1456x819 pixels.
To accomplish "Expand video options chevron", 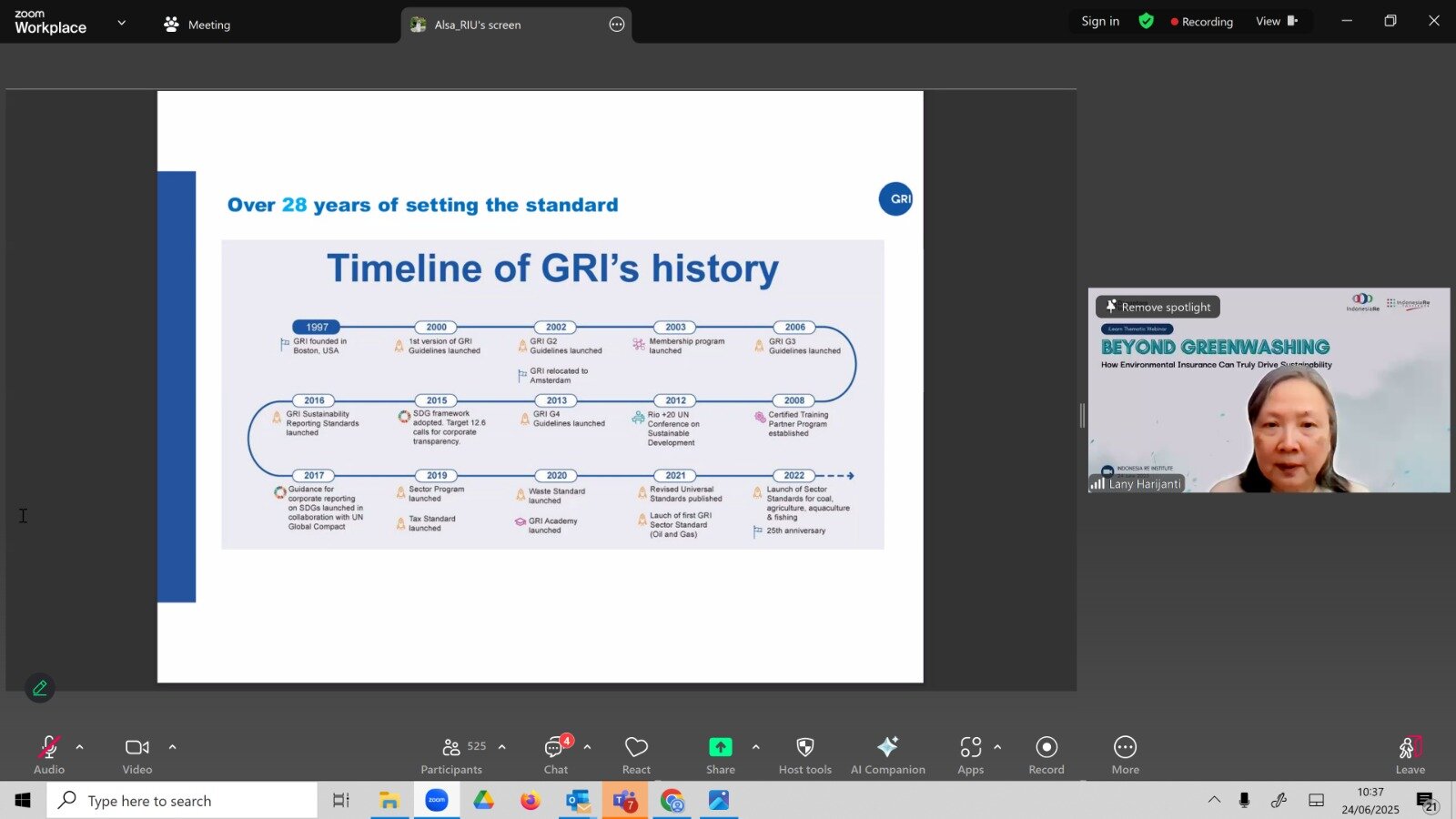I will 173,747.
